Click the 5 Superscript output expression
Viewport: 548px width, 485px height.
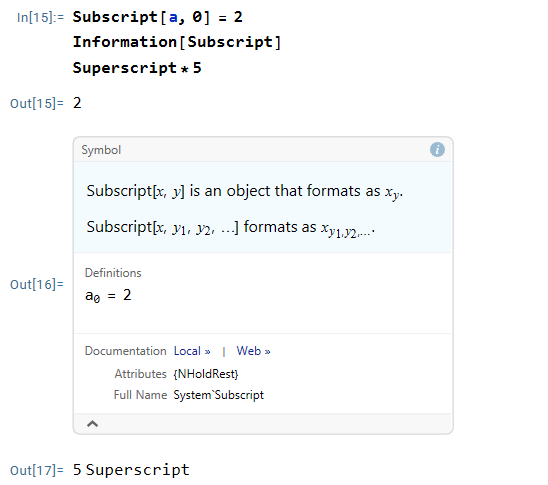pyautogui.click(x=131, y=470)
